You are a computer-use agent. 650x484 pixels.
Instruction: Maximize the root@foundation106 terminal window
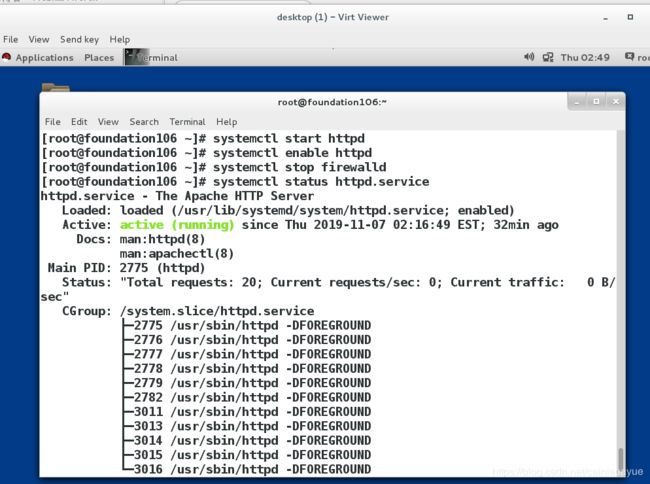point(596,102)
